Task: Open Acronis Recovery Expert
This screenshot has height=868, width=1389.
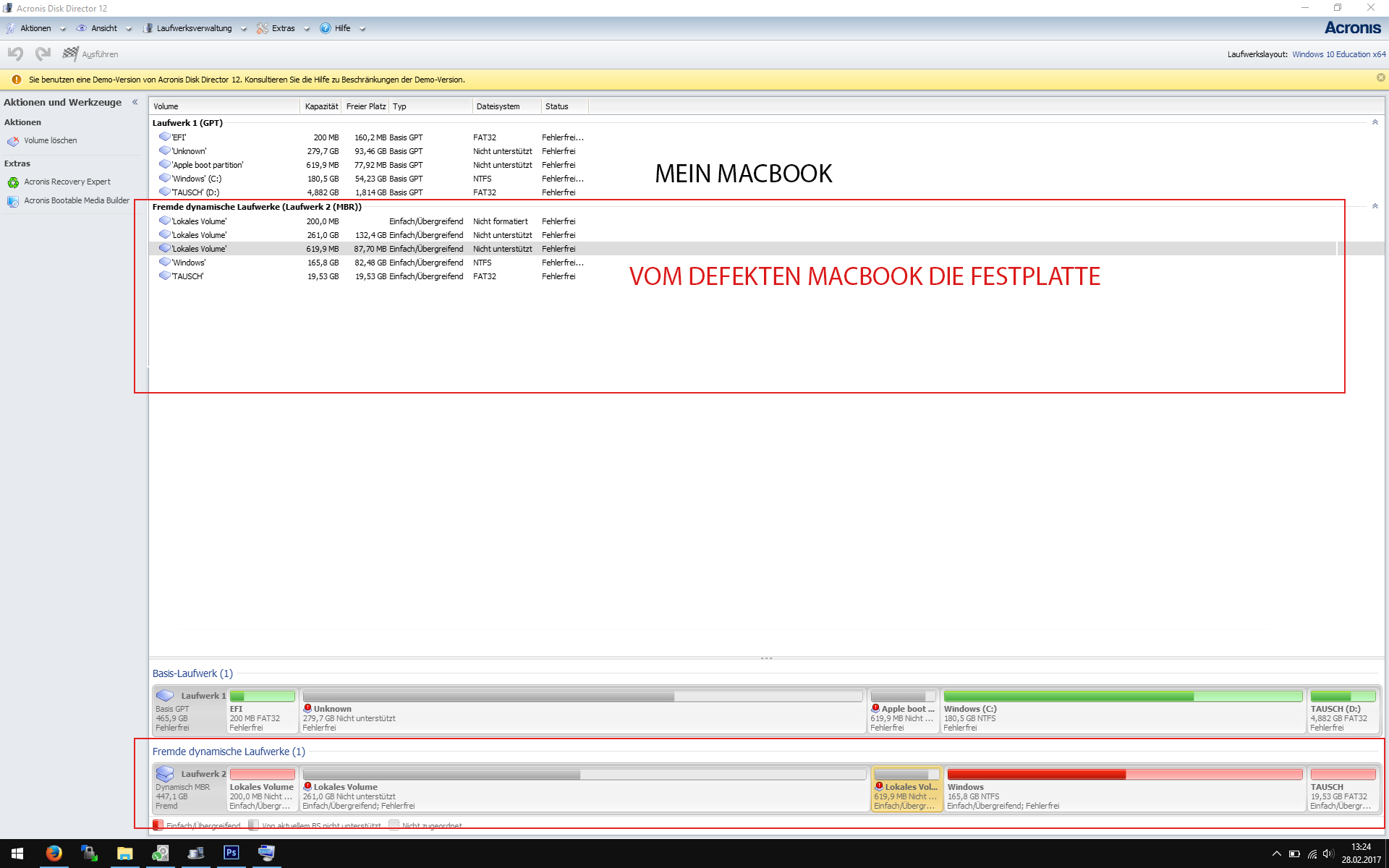Action: [67, 182]
